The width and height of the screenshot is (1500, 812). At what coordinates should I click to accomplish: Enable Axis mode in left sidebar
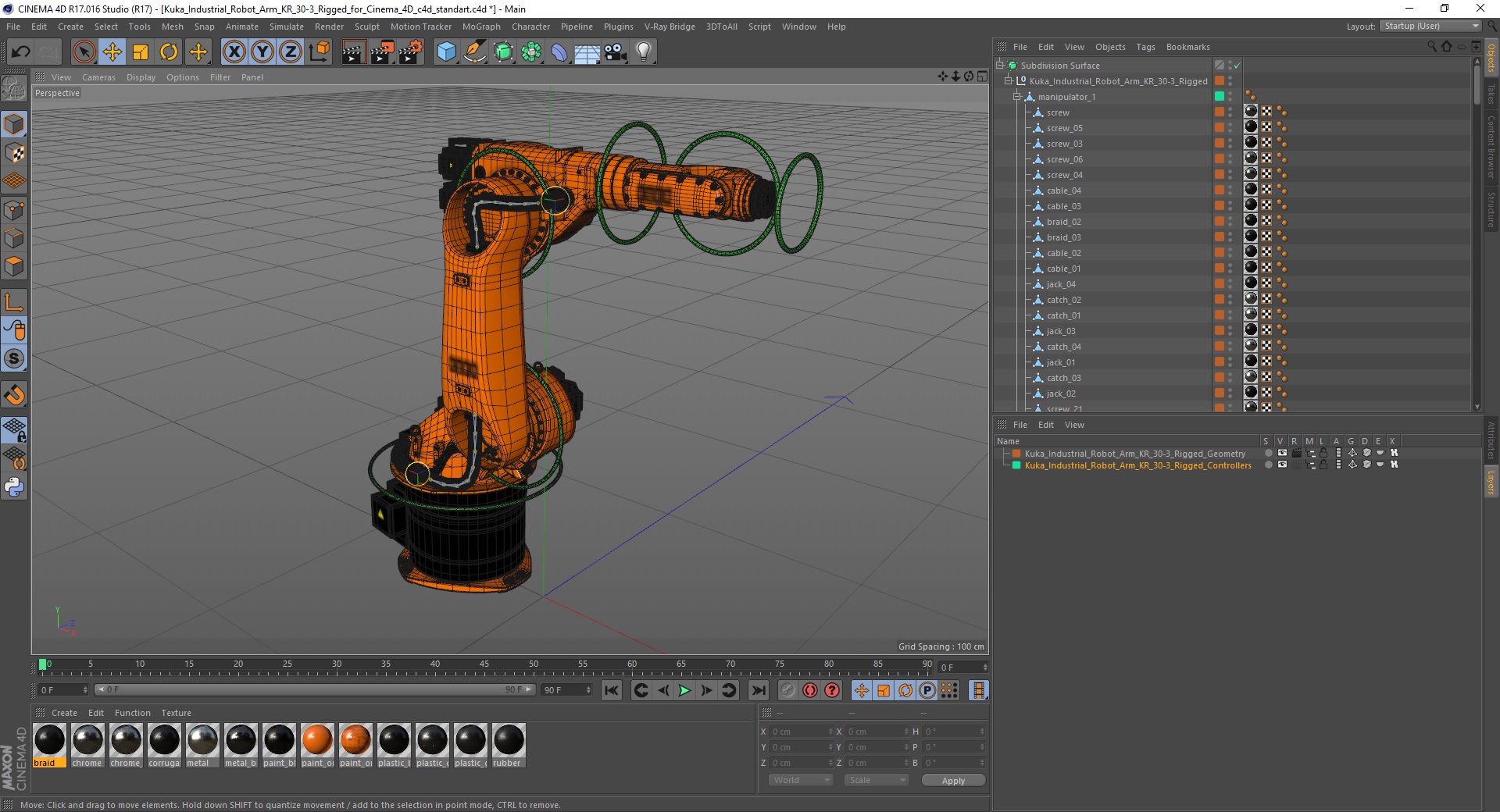pos(14,302)
